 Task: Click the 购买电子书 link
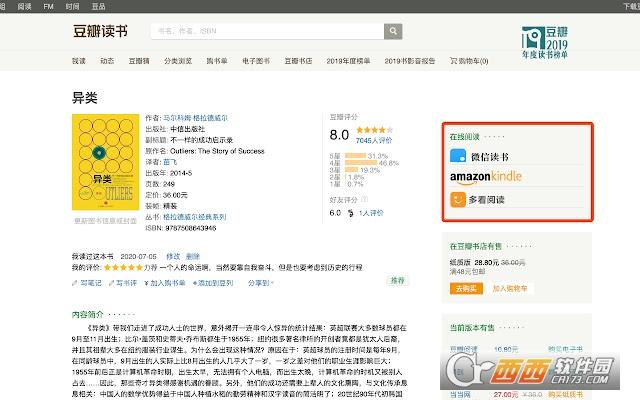[x=565, y=349]
